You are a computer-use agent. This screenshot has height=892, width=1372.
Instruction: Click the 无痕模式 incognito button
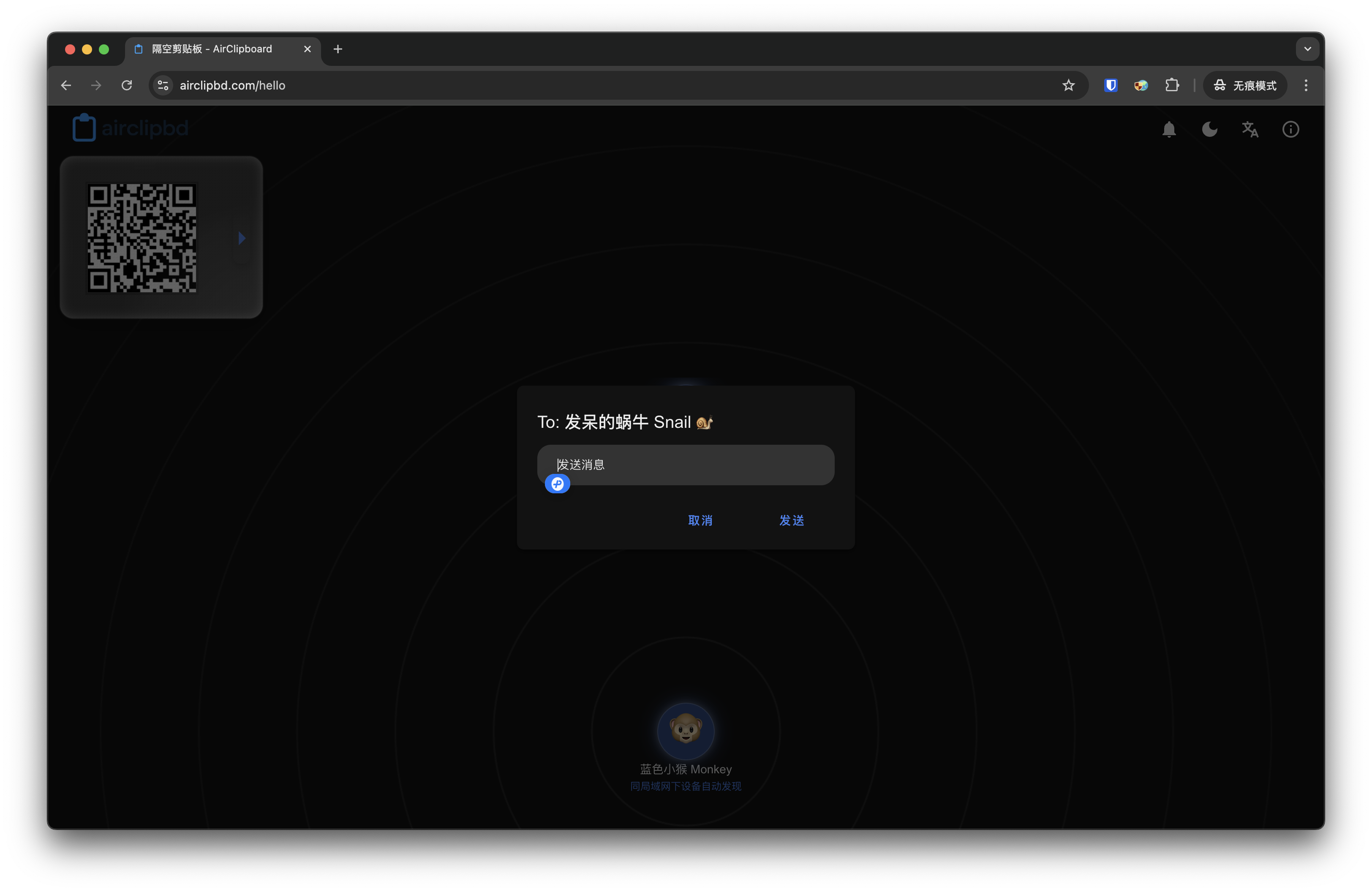1244,85
